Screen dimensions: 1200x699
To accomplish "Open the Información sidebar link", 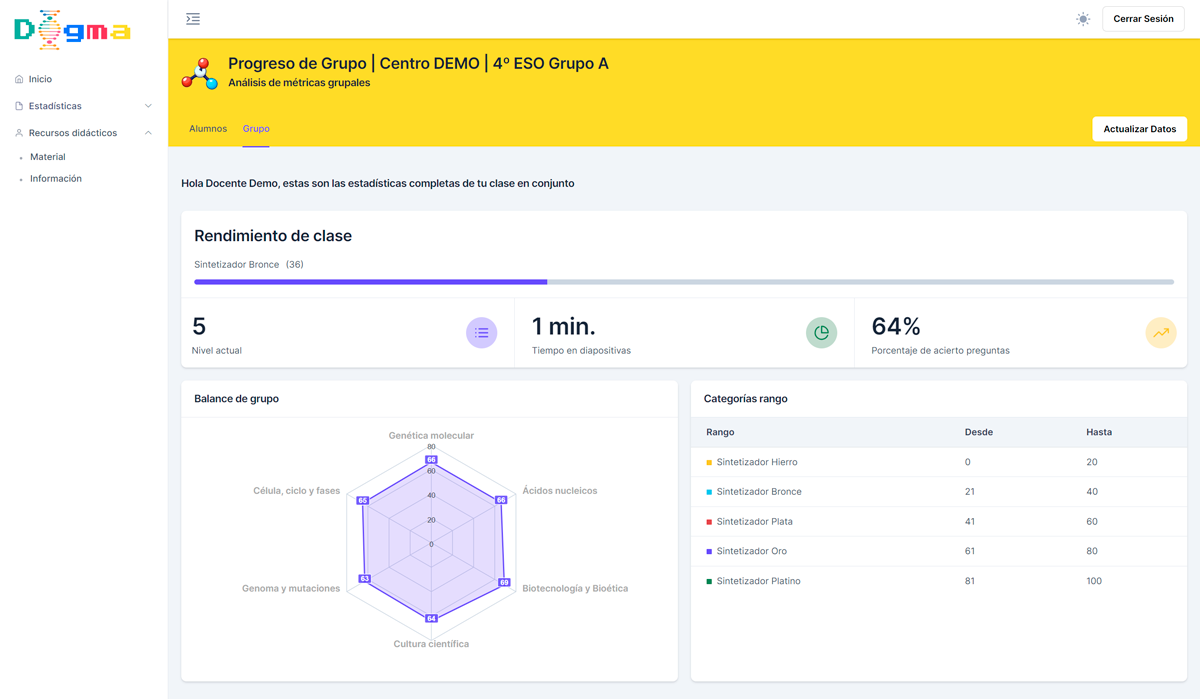I will 56,179.
